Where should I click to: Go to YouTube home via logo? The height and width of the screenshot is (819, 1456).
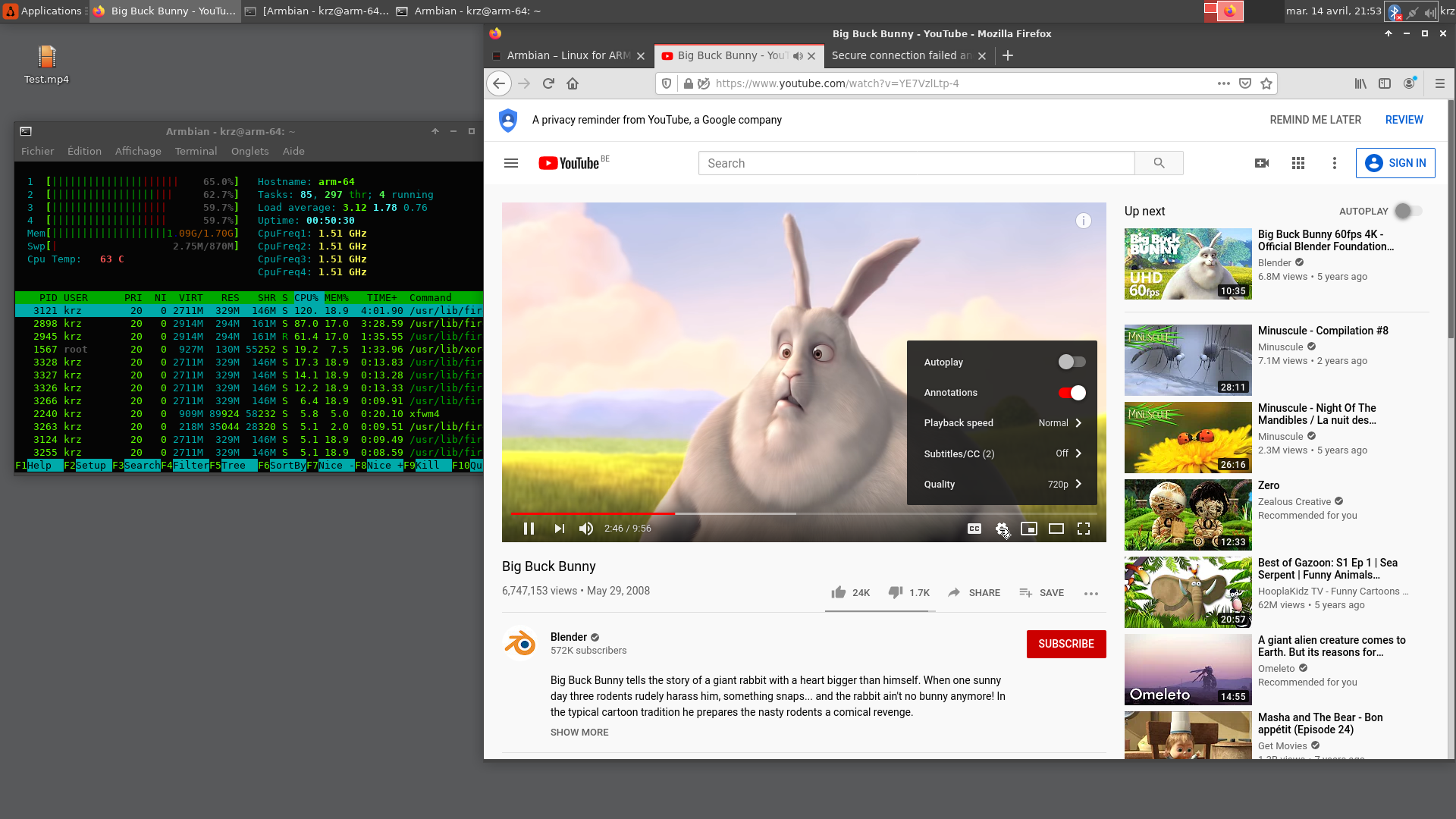[x=570, y=163]
